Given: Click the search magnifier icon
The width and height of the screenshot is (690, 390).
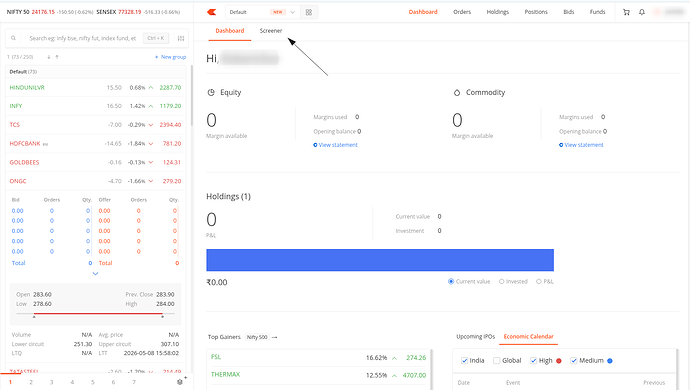Looking at the screenshot, I should click(x=14, y=38).
